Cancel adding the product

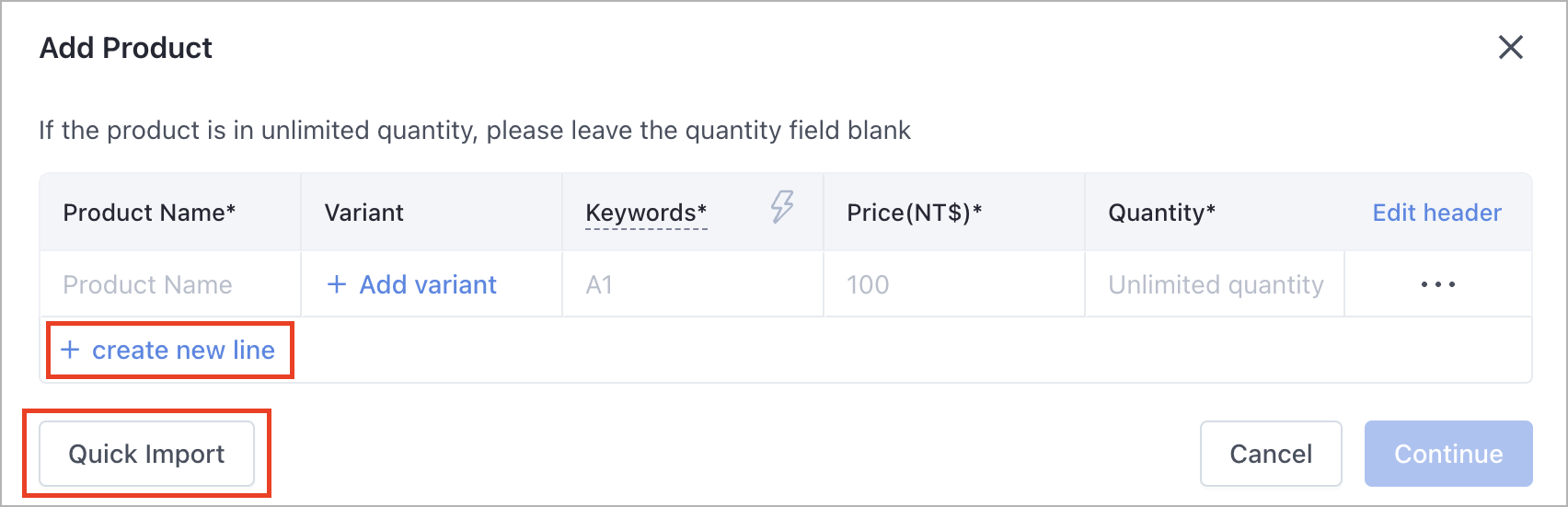click(1271, 454)
